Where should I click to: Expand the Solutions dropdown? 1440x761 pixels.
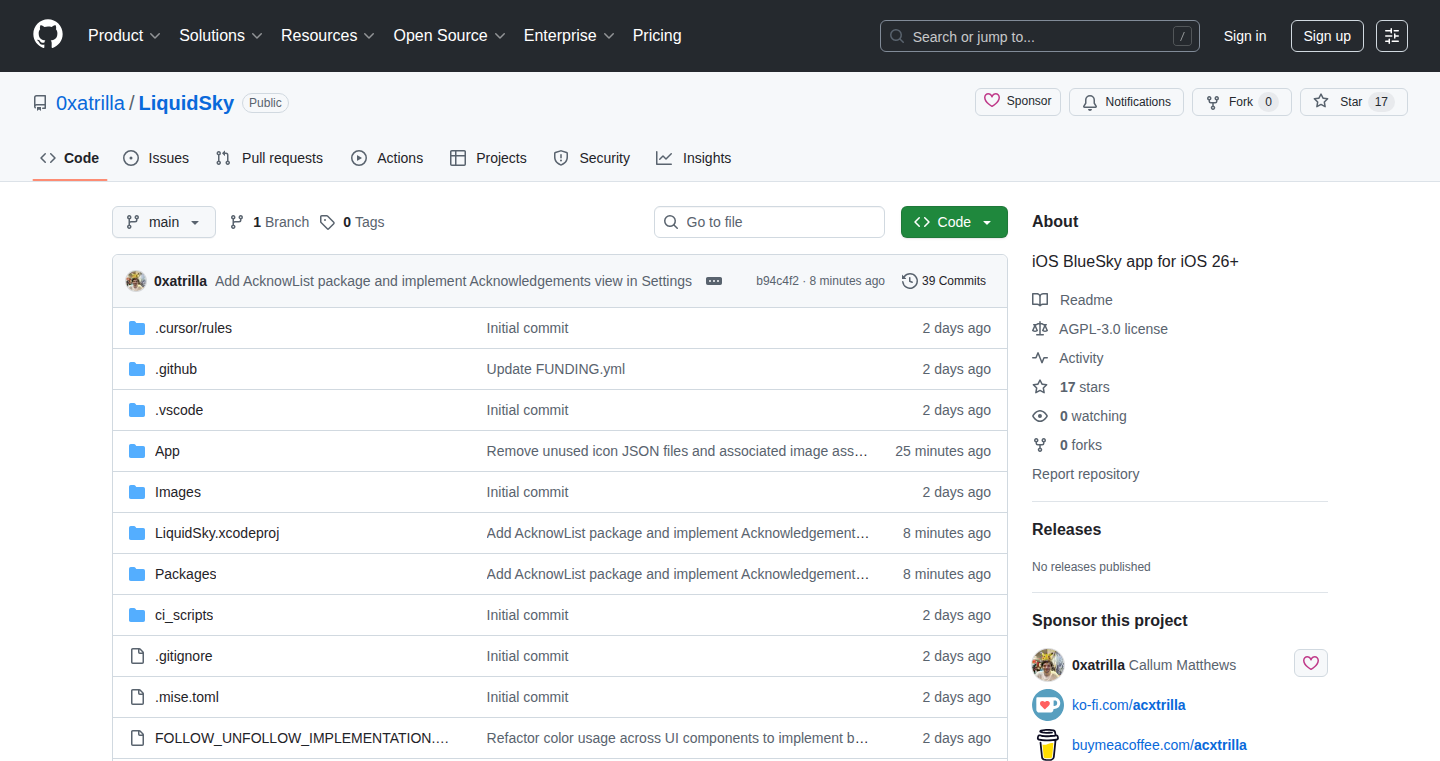pos(221,36)
